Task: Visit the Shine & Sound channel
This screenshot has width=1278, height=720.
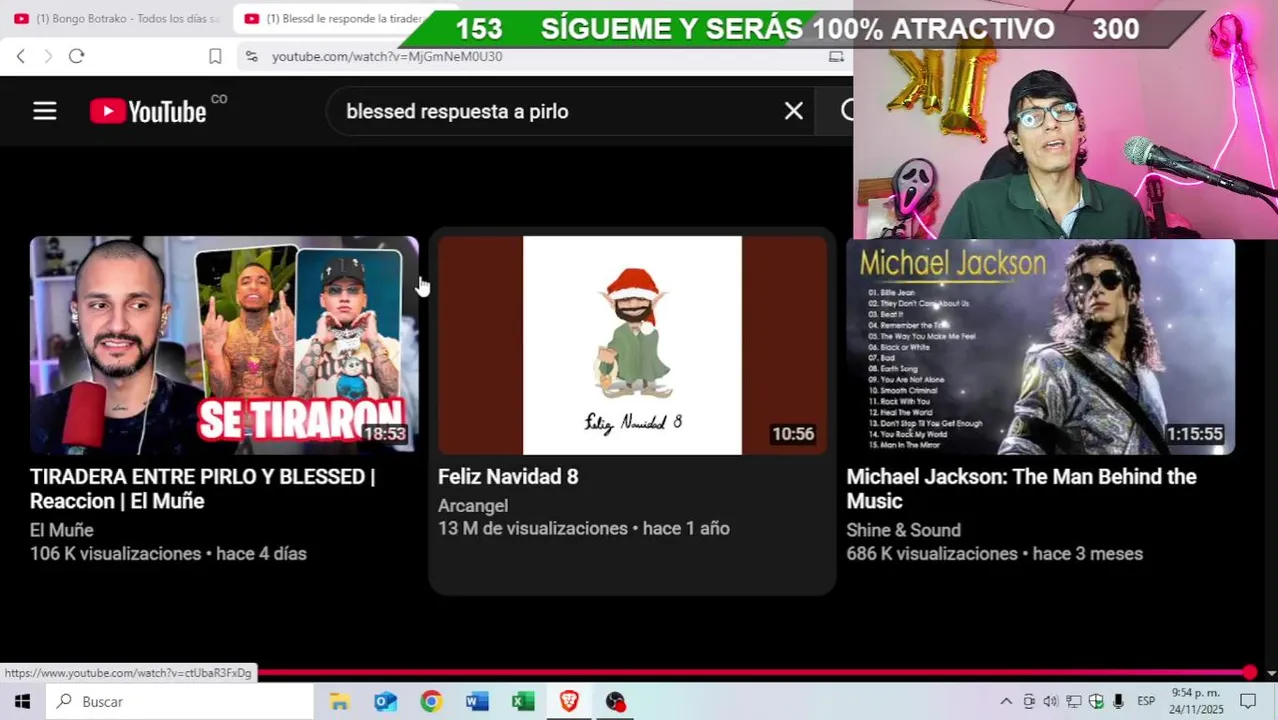Action: click(x=903, y=530)
